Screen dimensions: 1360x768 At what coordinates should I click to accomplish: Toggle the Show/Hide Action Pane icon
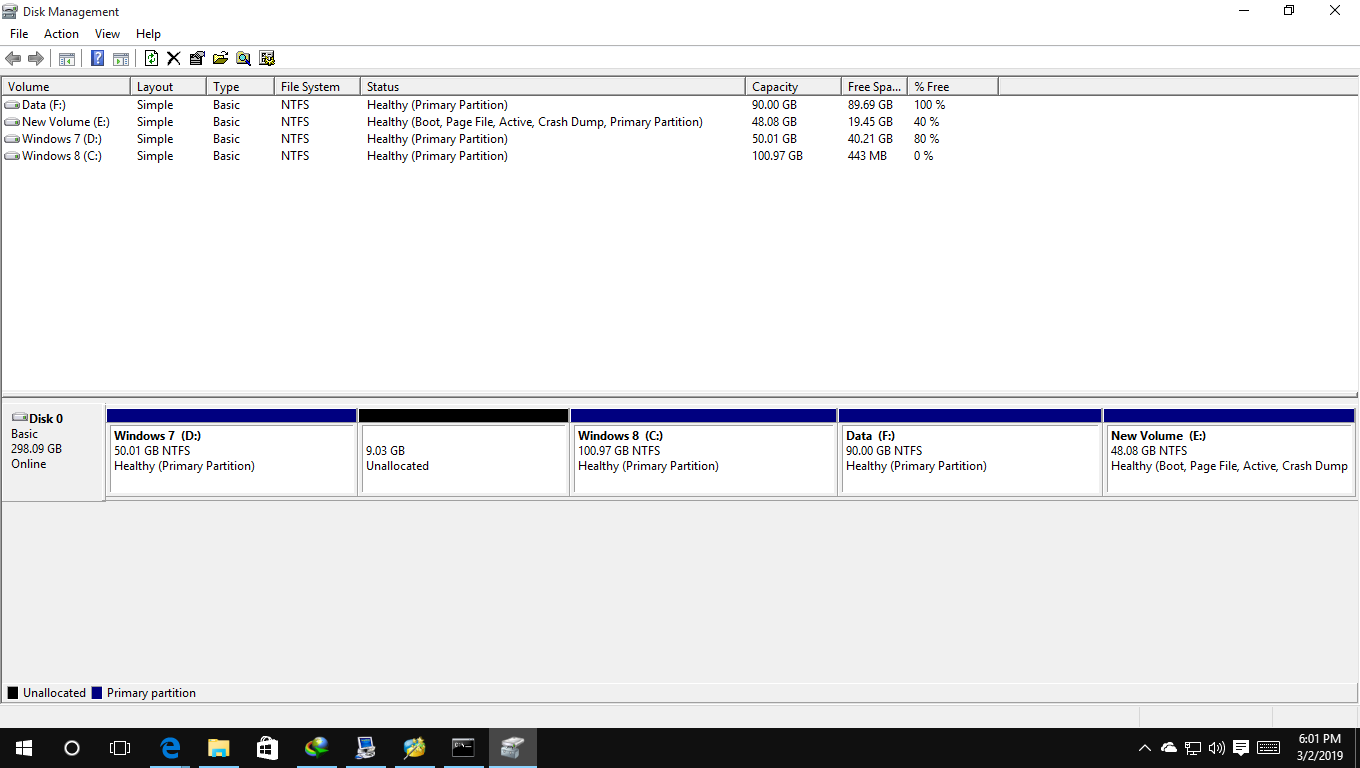[x=121, y=58]
